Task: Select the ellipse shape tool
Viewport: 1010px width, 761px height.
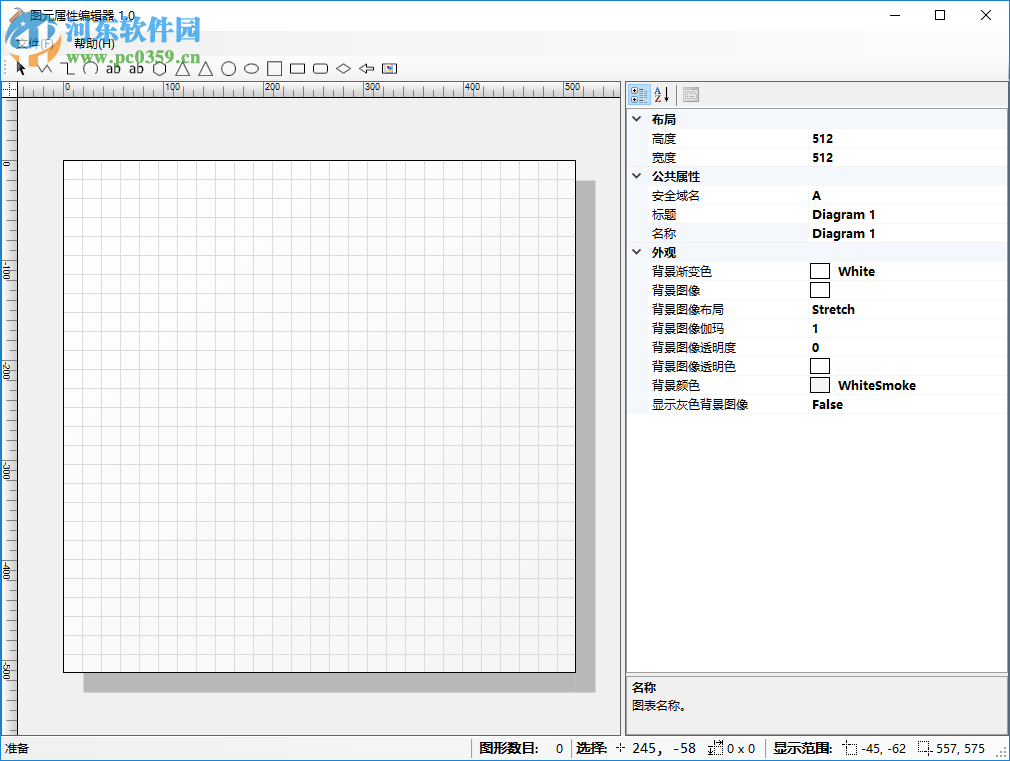Action: [251, 68]
